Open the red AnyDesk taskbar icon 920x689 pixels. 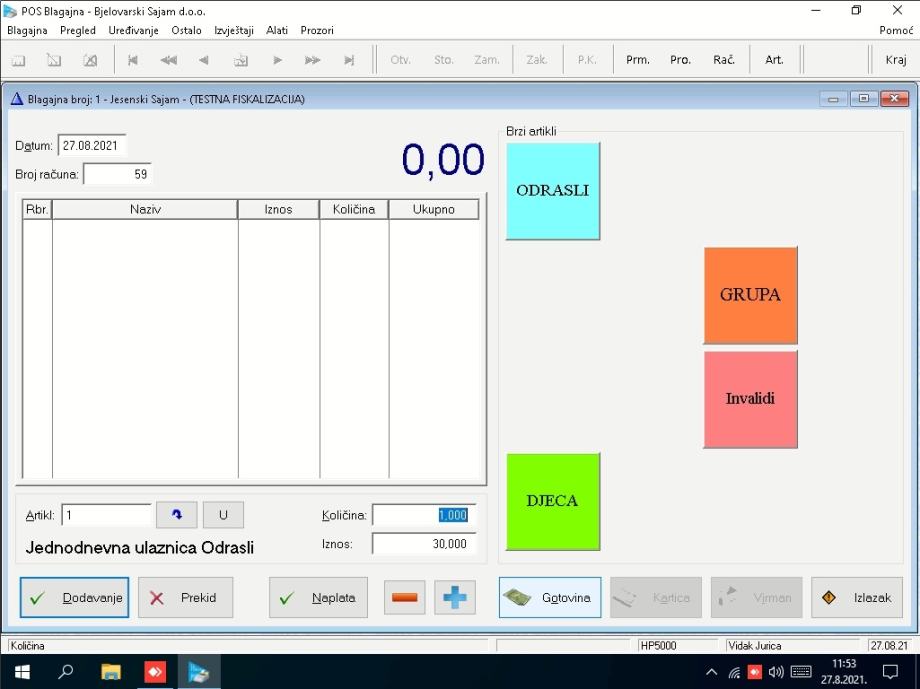tap(155, 671)
